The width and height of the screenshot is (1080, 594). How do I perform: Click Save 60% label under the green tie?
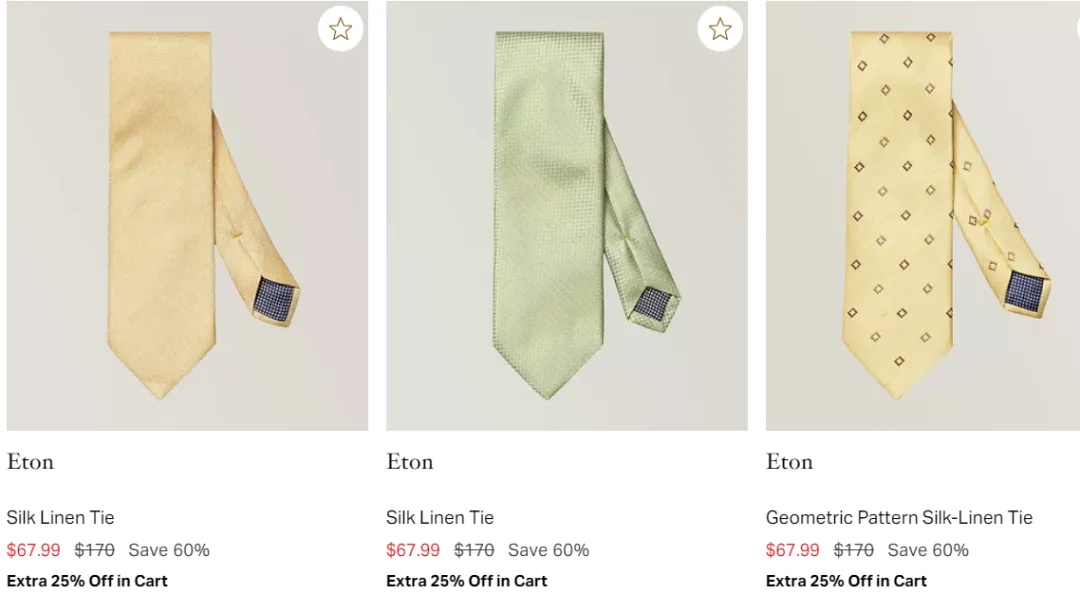tap(548, 550)
